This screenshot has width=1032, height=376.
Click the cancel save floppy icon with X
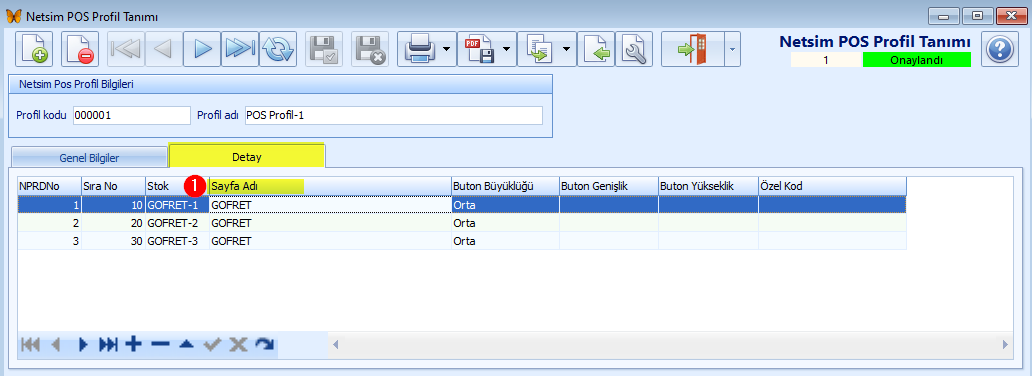point(370,49)
